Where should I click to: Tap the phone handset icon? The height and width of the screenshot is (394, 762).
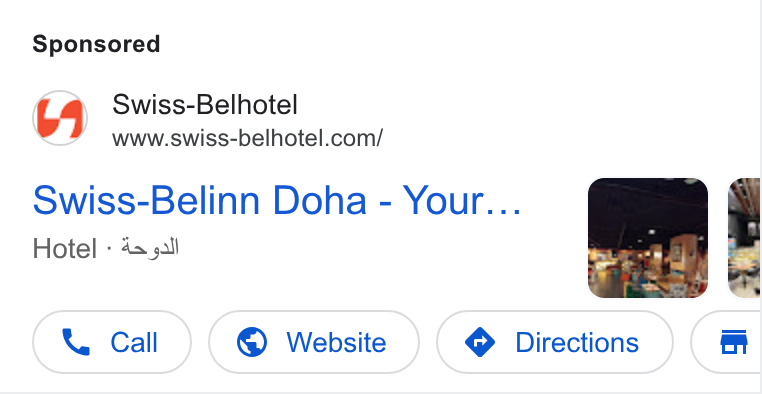[x=76, y=342]
